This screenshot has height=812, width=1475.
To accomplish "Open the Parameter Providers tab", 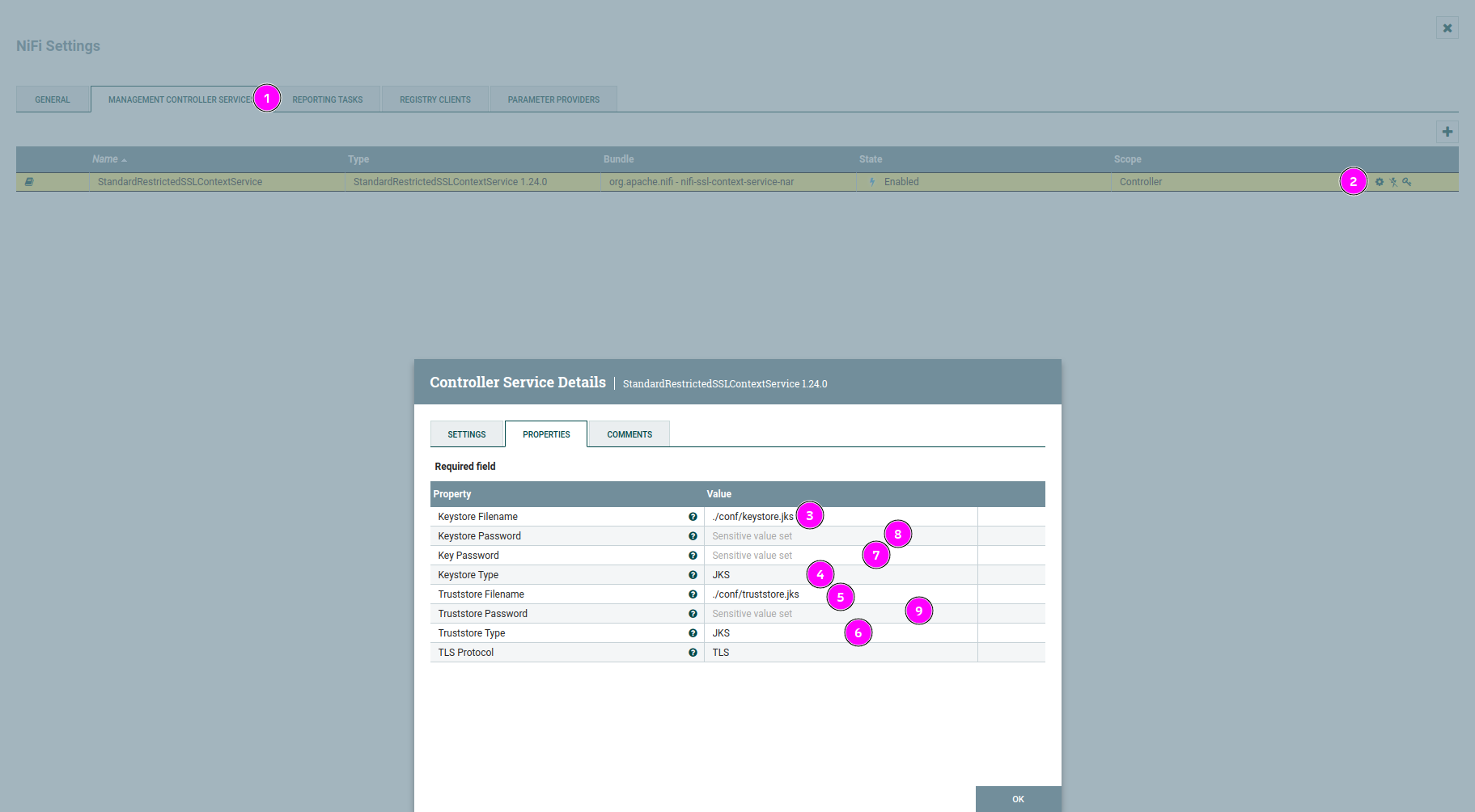I will coord(553,99).
